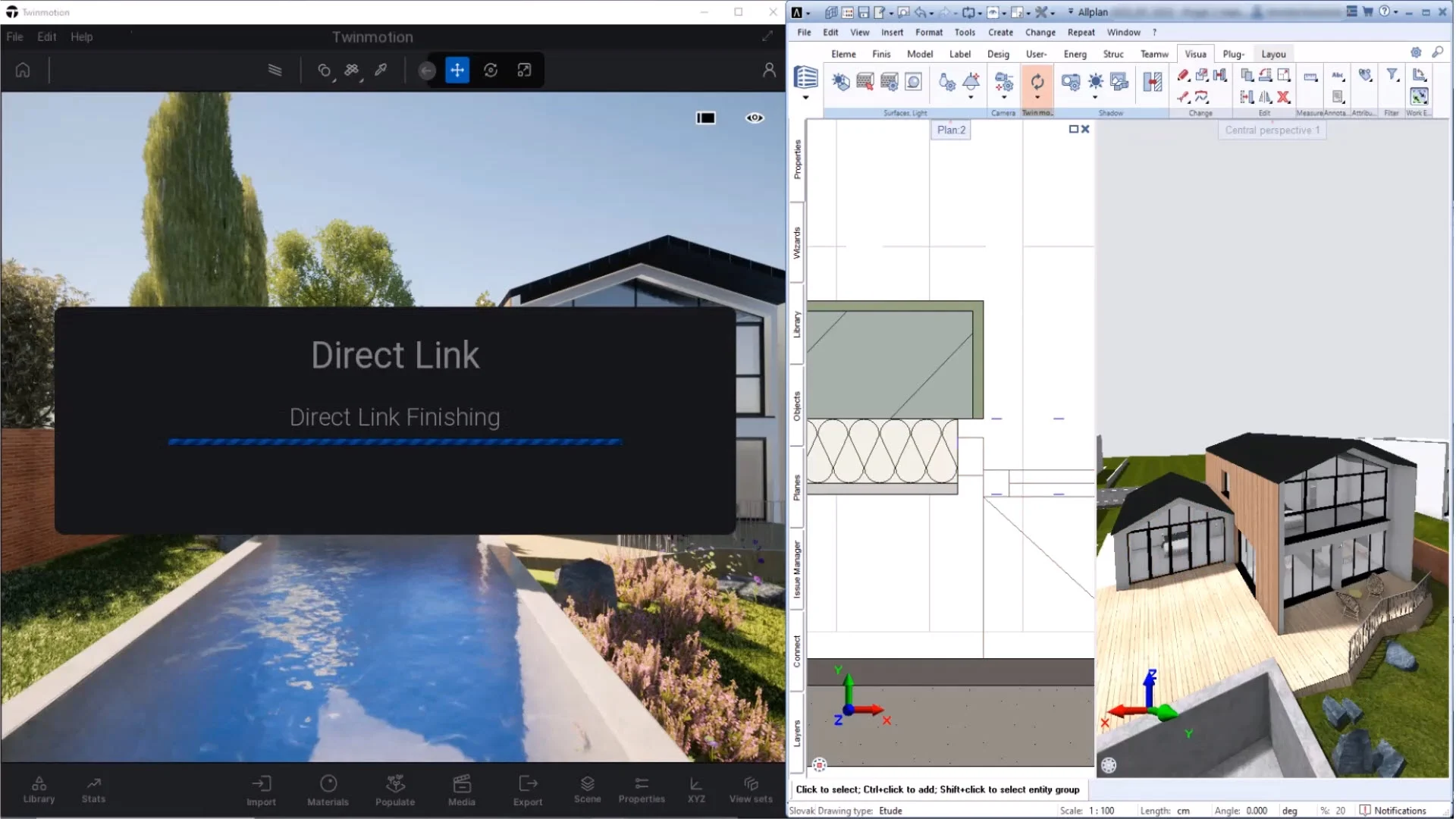The width and height of the screenshot is (1456, 819).
Task: Open the XYZ transform panel in Twinmotion
Action: point(696,789)
